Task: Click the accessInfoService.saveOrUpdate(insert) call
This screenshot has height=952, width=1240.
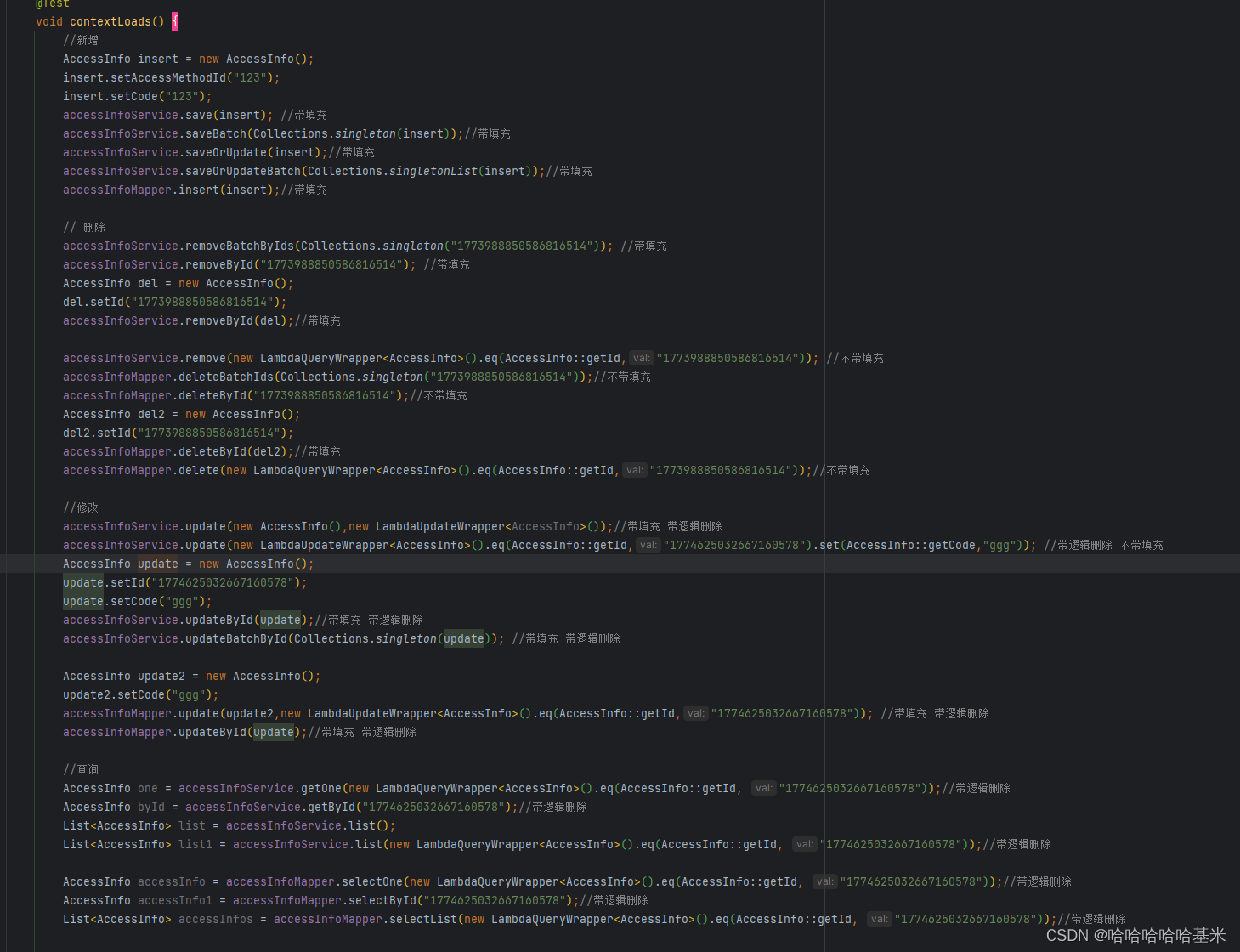Action: click(195, 152)
